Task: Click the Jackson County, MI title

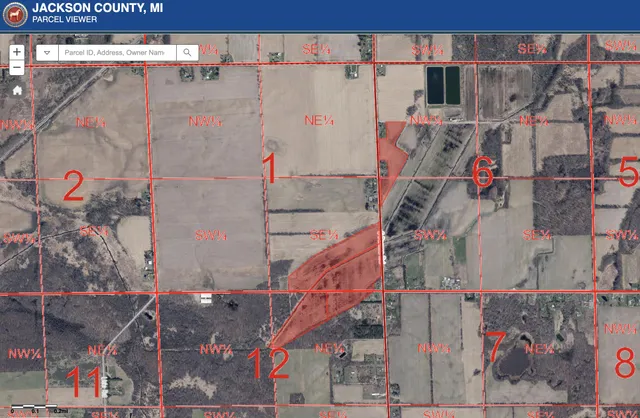Action: click(x=98, y=9)
